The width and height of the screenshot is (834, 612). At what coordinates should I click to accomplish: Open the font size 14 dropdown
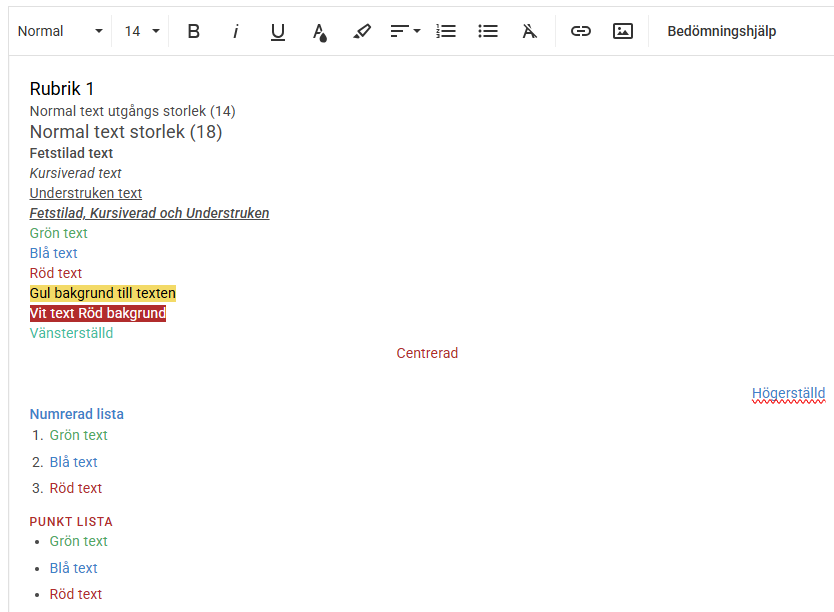click(142, 31)
